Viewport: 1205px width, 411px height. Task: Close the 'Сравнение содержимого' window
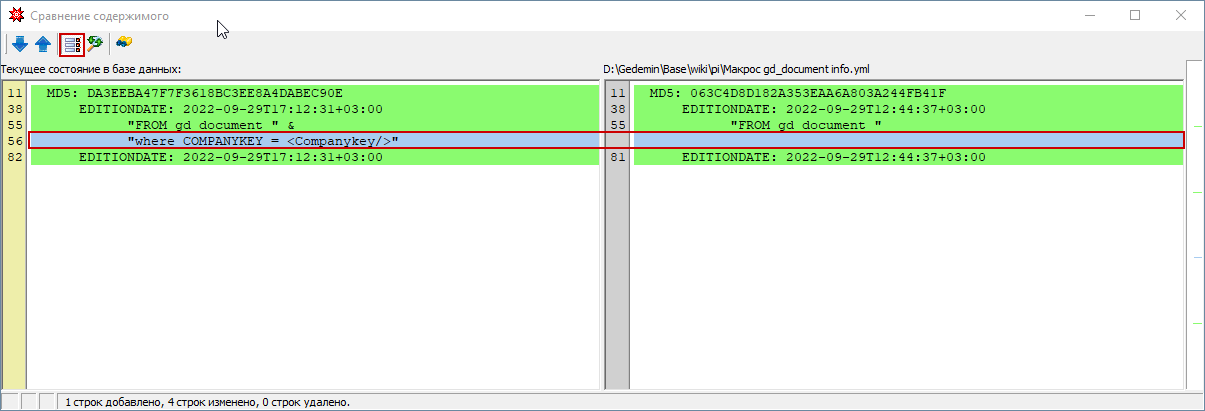pos(1181,16)
